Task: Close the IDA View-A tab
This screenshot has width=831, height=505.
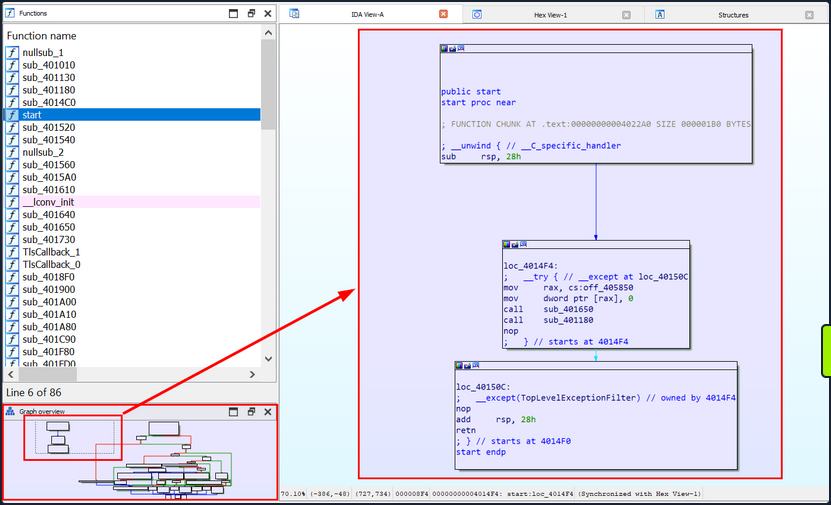Action: click(x=443, y=14)
